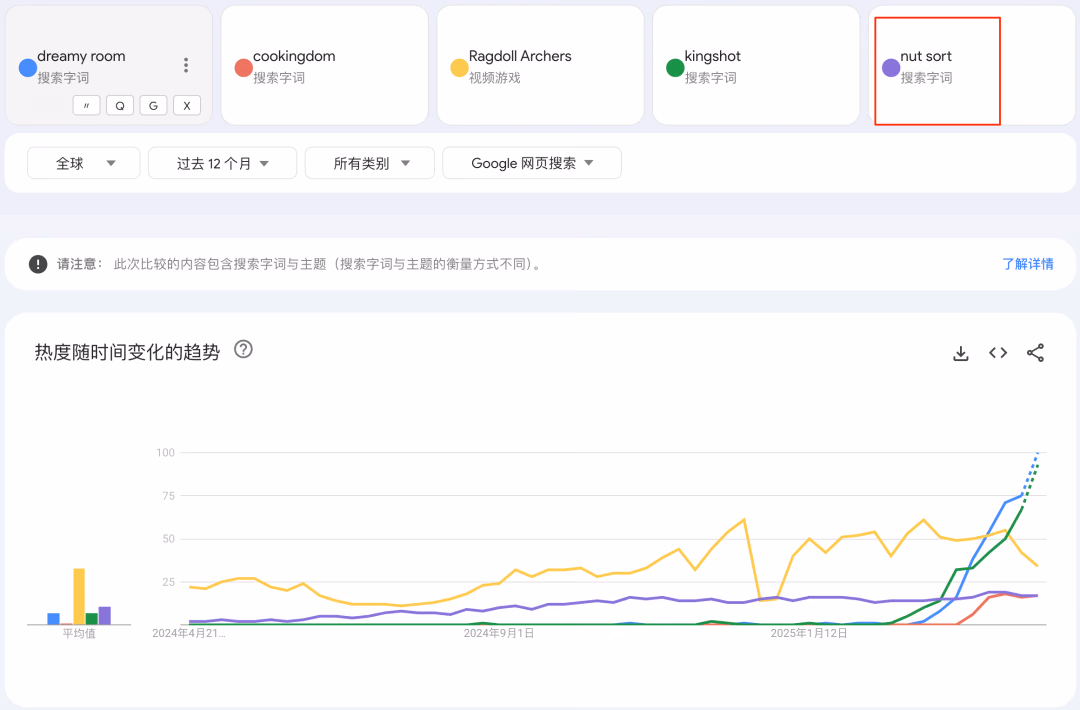Click the 2025年1月12日 axis label
Image resolution: width=1080 pixels, height=710 pixels.
[x=809, y=633]
